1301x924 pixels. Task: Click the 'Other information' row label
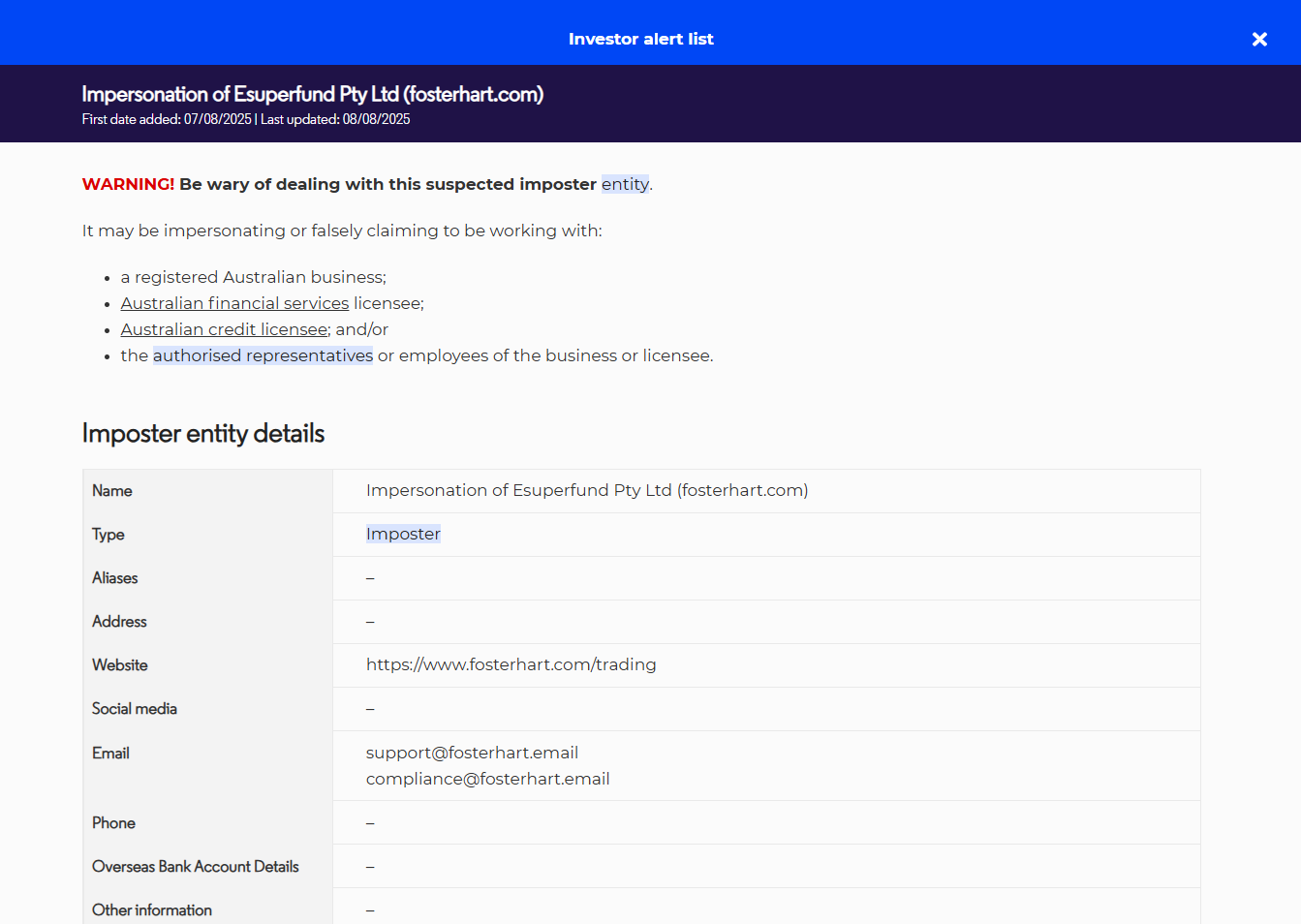[x=152, y=910]
